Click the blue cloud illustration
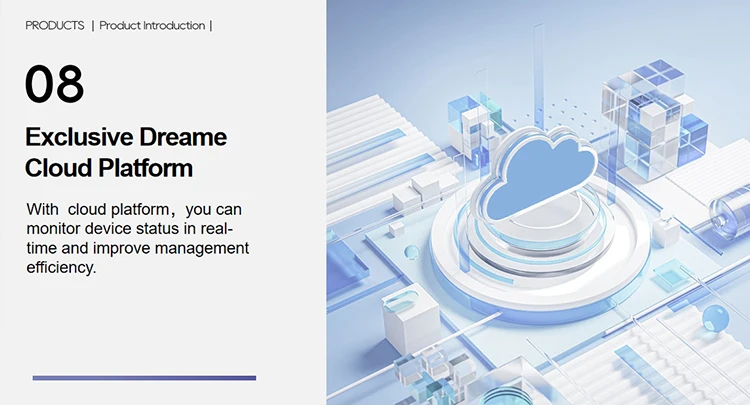 [x=540, y=173]
